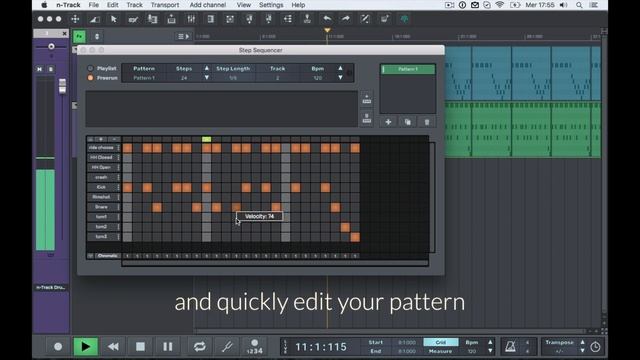640x360 pixels.
Task: Click the Record button in the transport bar
Action: tap(58, 347)
